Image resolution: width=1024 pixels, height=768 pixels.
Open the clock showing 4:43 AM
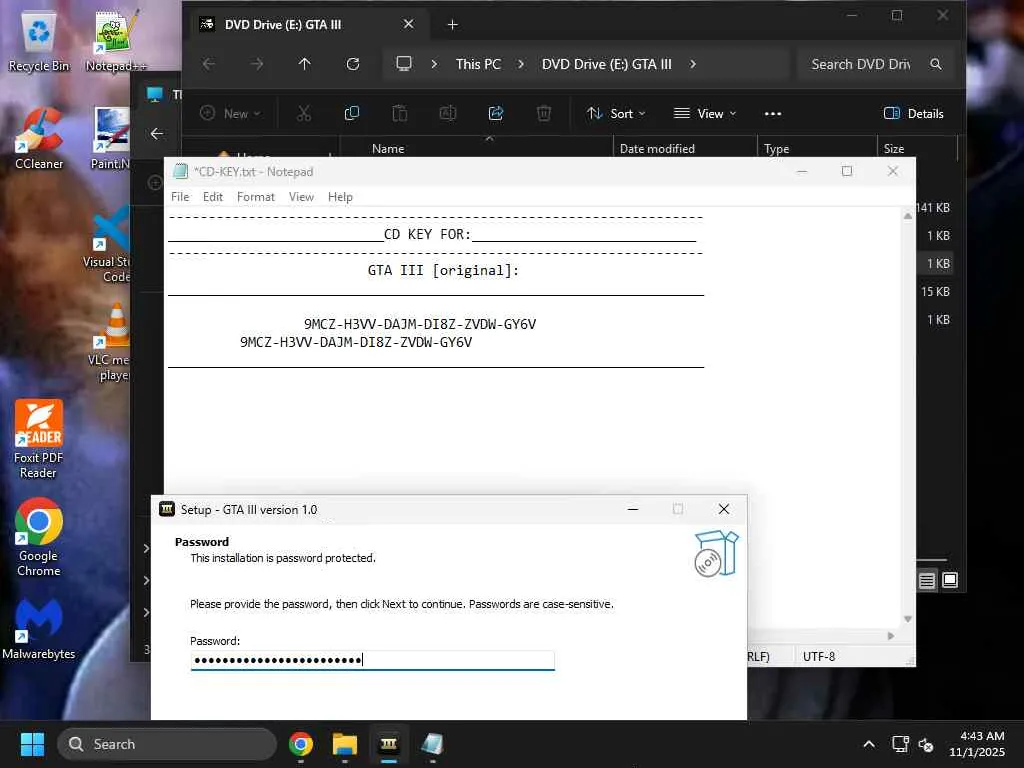click(977, 744)
